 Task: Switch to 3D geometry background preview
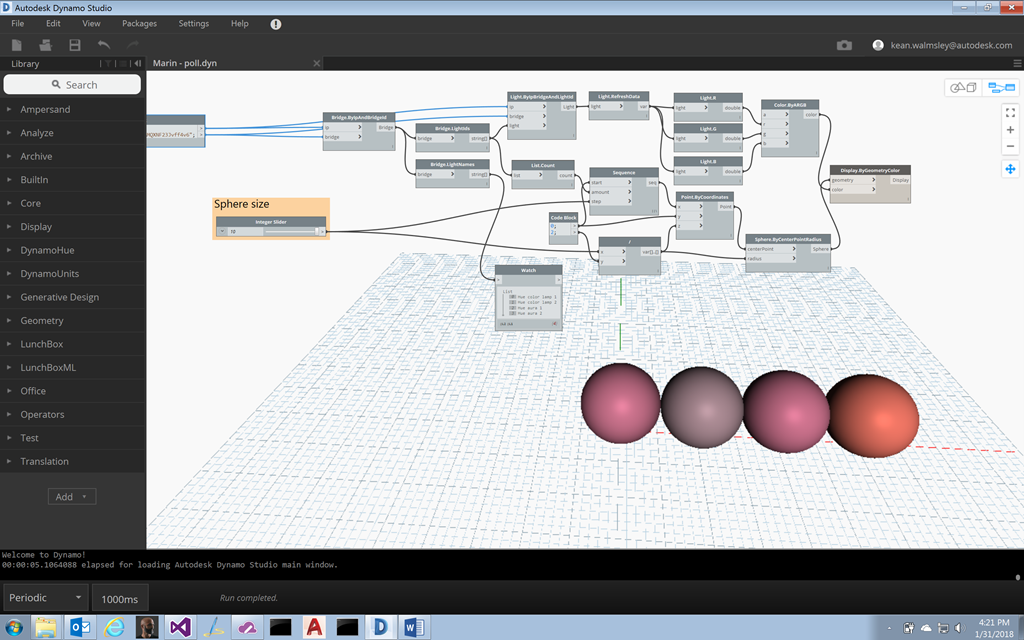coord(963,88)
